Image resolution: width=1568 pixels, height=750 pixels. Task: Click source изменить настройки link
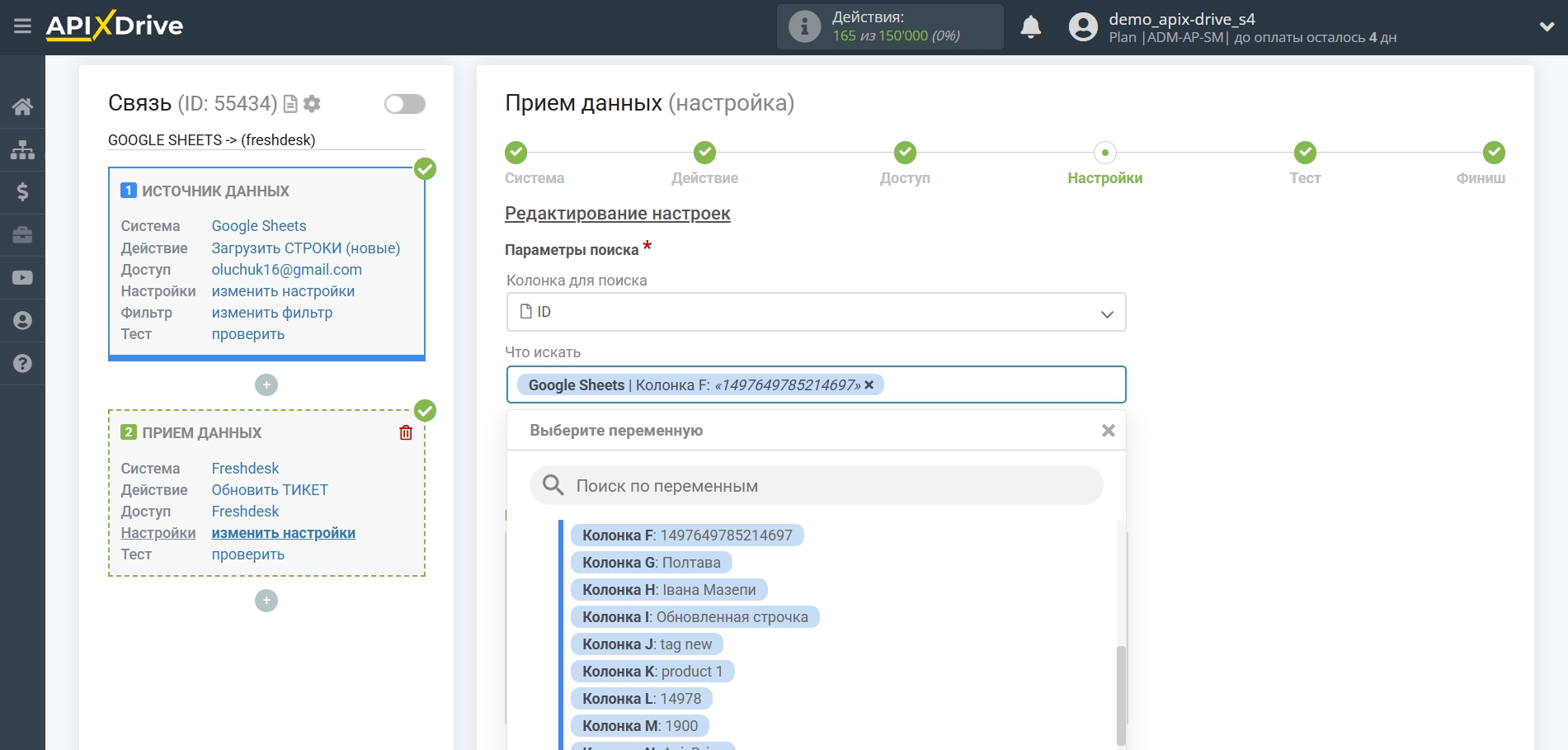click(x=283, y=291)
